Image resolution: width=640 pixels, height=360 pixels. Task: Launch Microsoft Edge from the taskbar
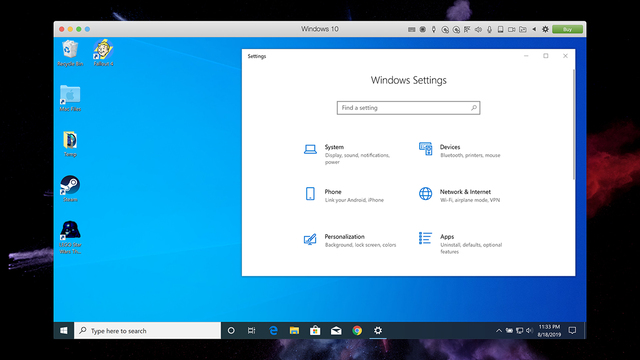[273, 331]
